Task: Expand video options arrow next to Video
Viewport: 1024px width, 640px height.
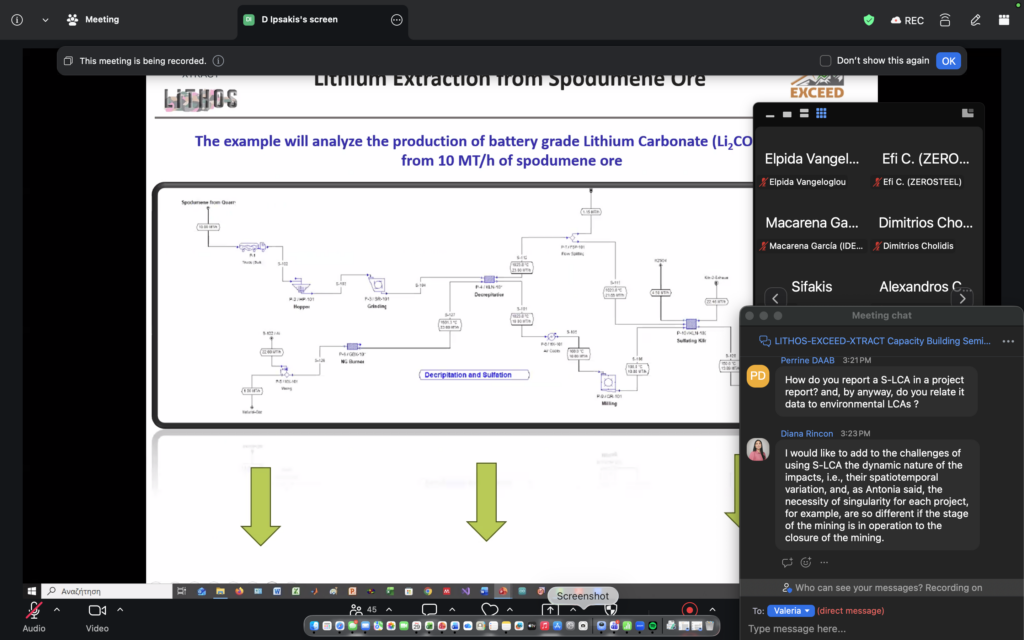Action: [x=120, y=609]
